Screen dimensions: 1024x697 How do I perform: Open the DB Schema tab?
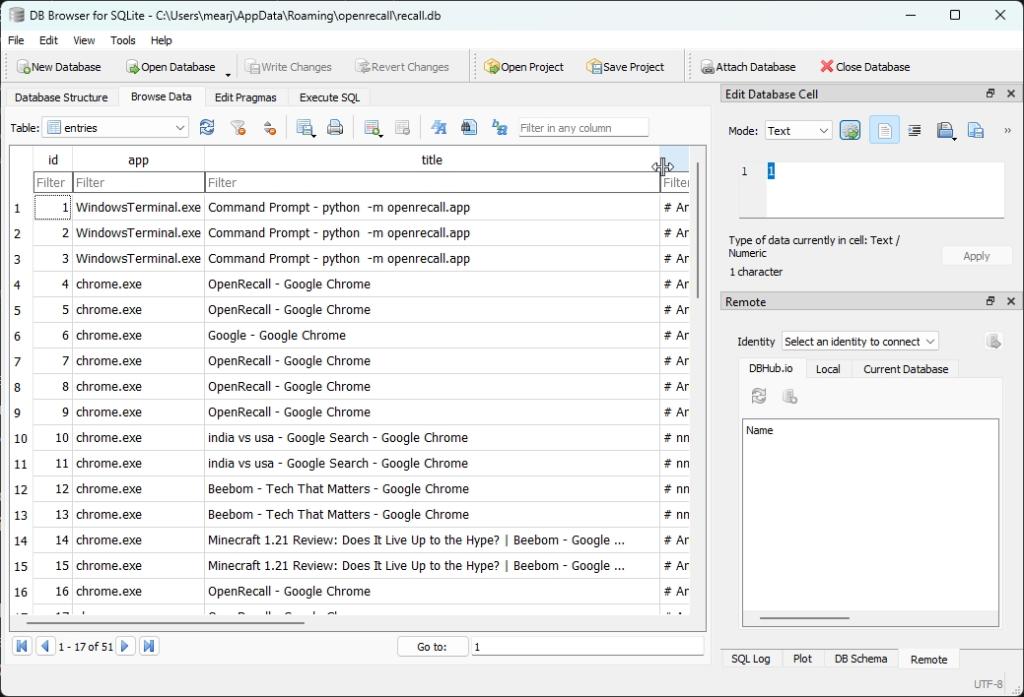pos(861,658)
